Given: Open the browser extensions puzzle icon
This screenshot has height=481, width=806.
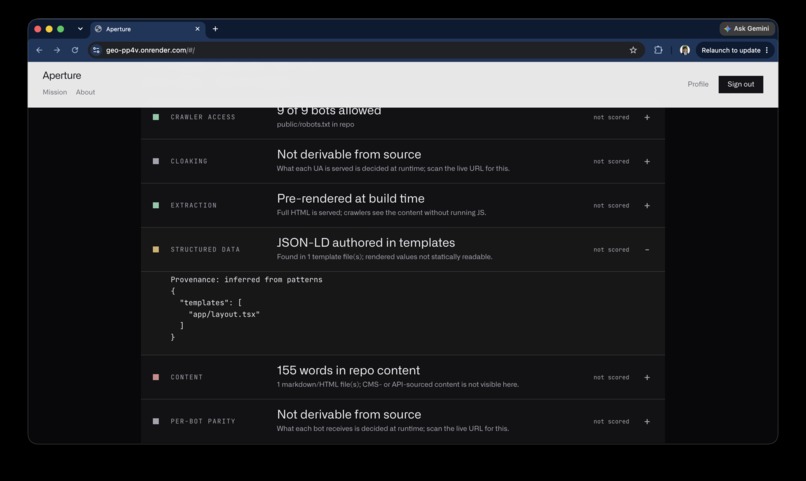Looking at the screenshot, I should [x=658, y=50].
